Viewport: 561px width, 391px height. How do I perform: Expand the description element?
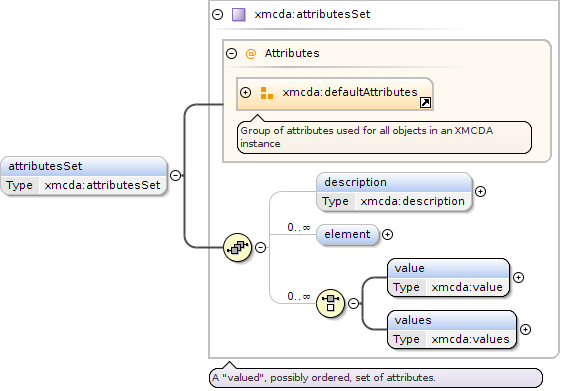click(480, 192)
